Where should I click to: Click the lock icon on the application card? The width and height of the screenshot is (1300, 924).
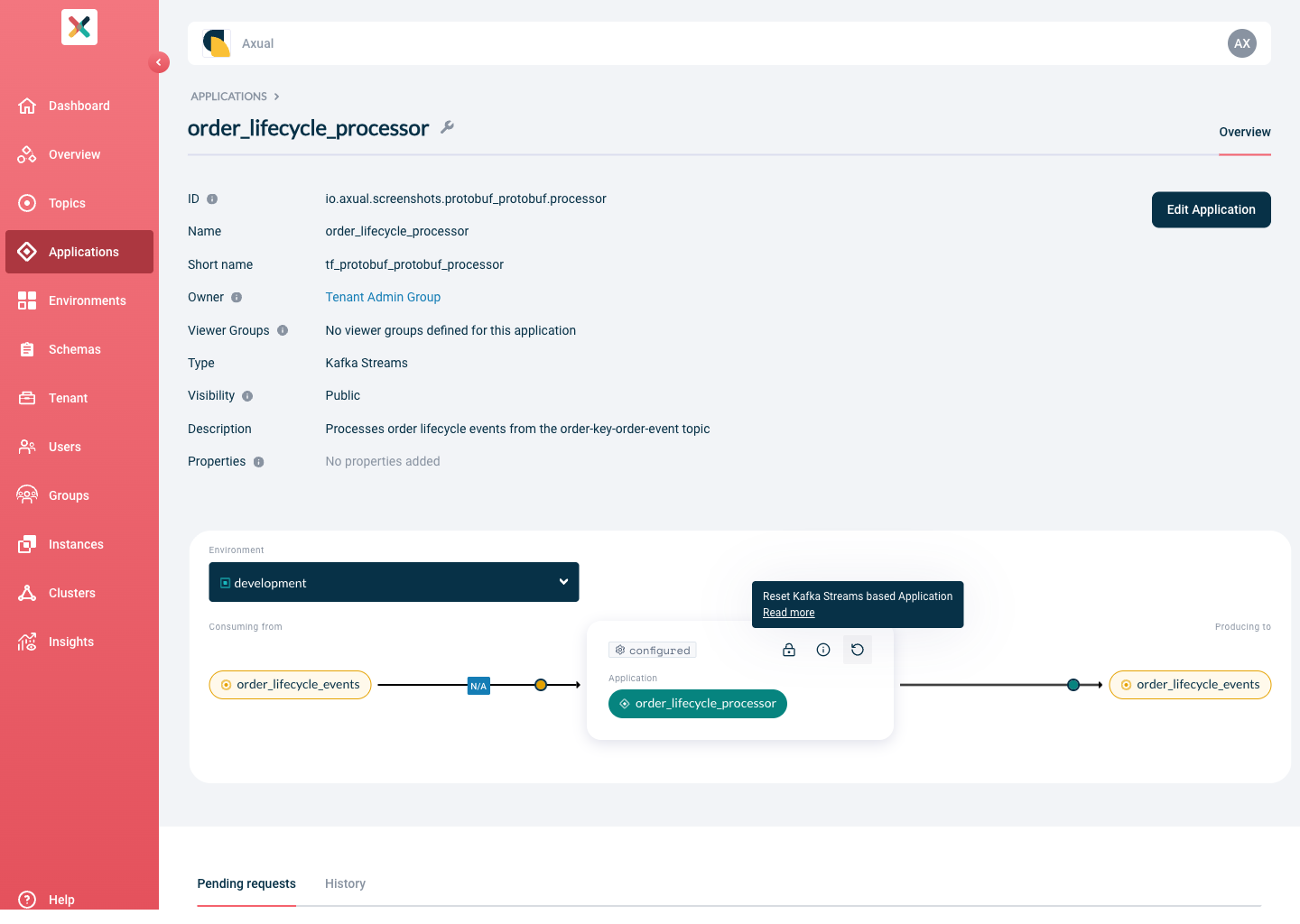[x=789, y=650]
